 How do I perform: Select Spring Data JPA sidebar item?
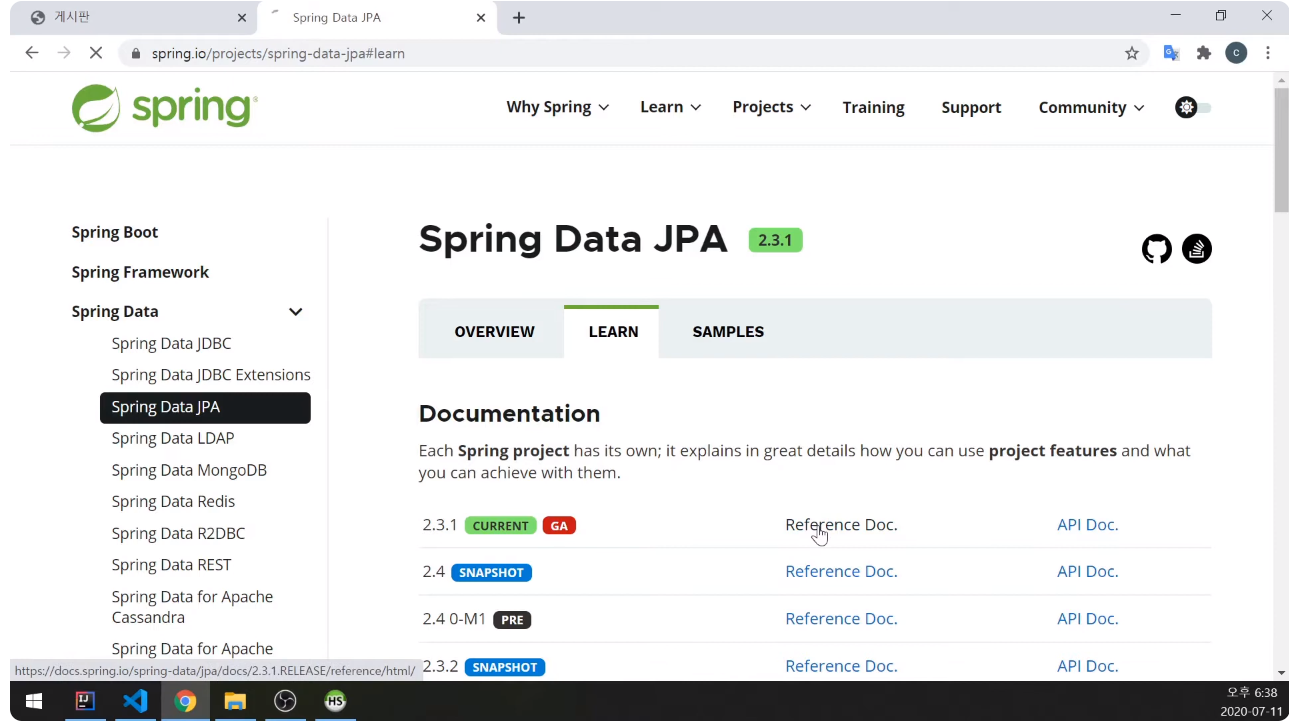[205, 407]
